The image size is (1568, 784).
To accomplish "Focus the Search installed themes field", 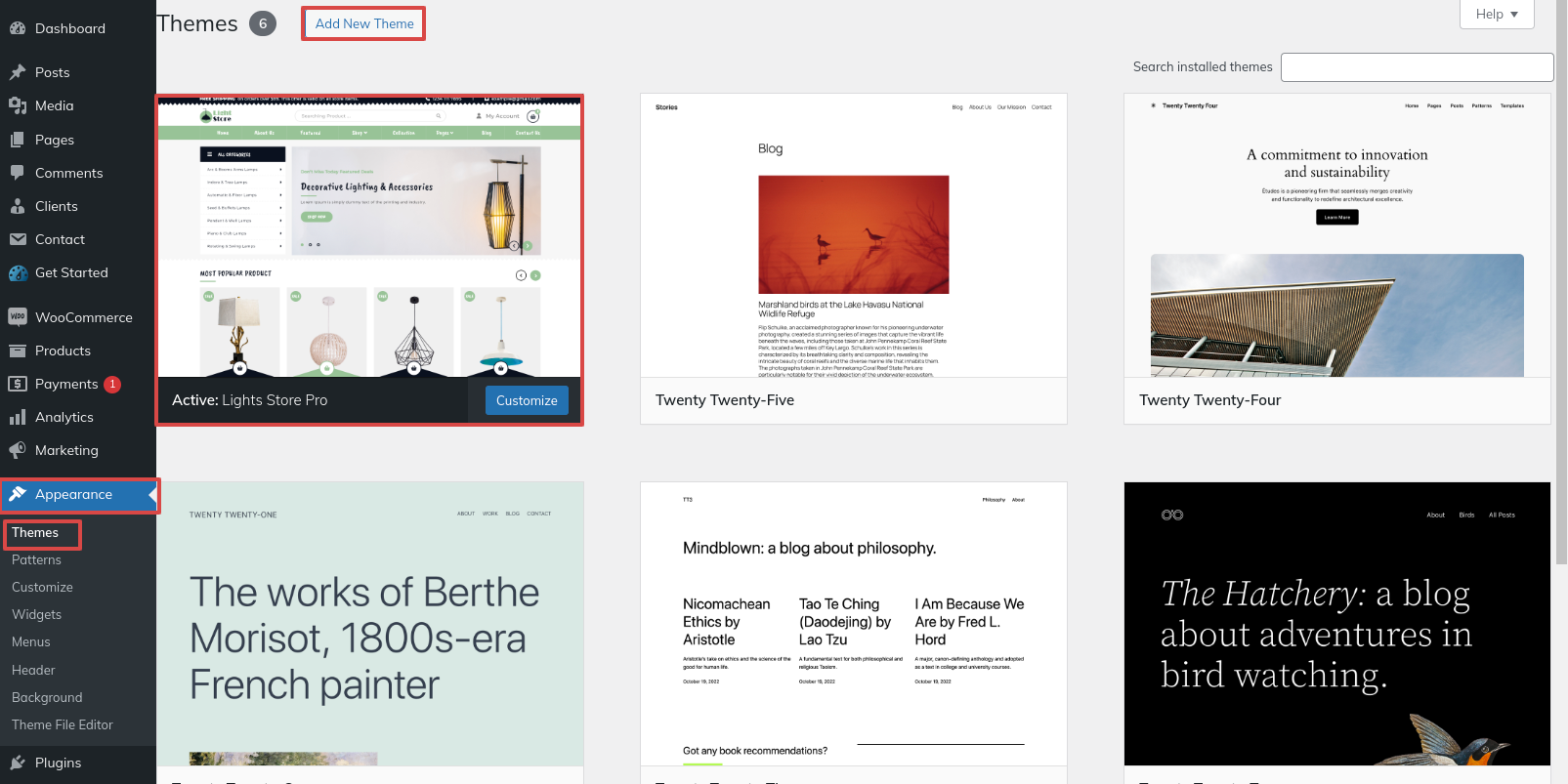I will tap(1417, 67).
